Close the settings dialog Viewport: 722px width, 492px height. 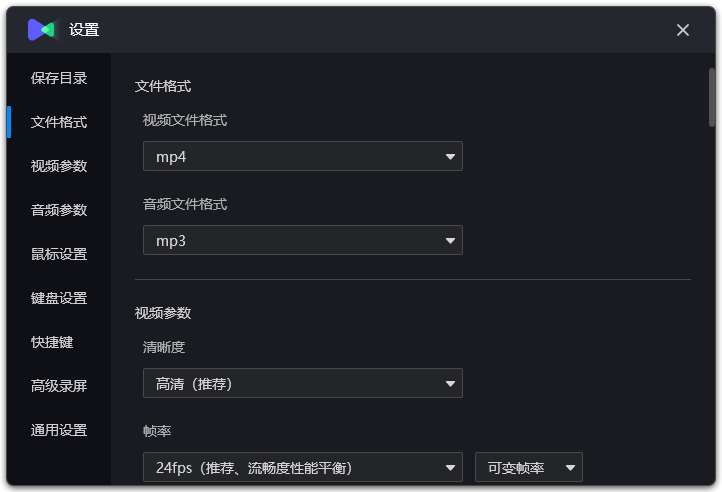(x=683, y=30)
